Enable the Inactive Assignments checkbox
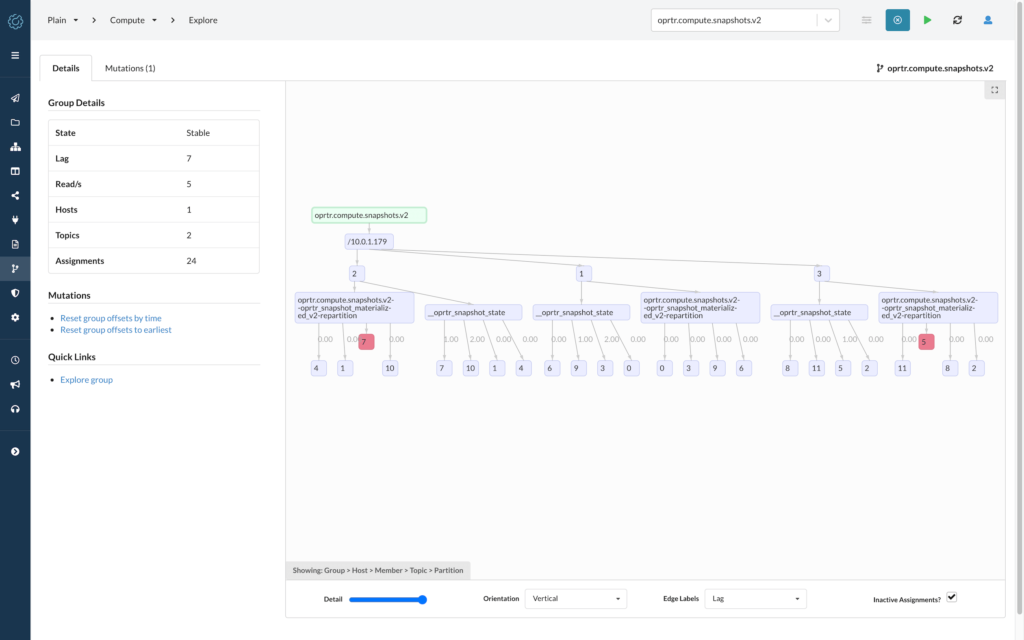The image size is (1024, 640). 951,596
